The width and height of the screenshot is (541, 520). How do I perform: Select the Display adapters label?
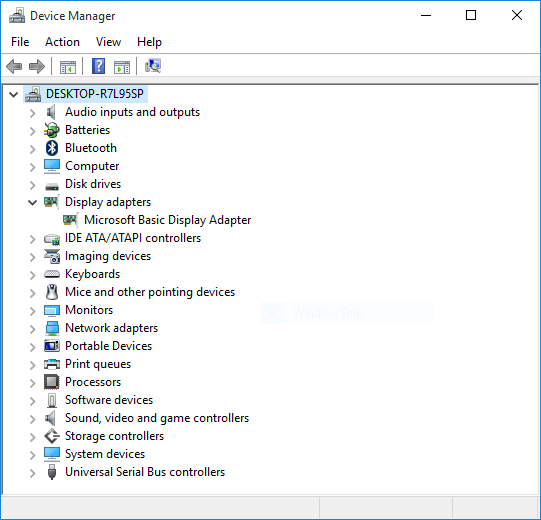pyautogui.click(x=108, y=202)
